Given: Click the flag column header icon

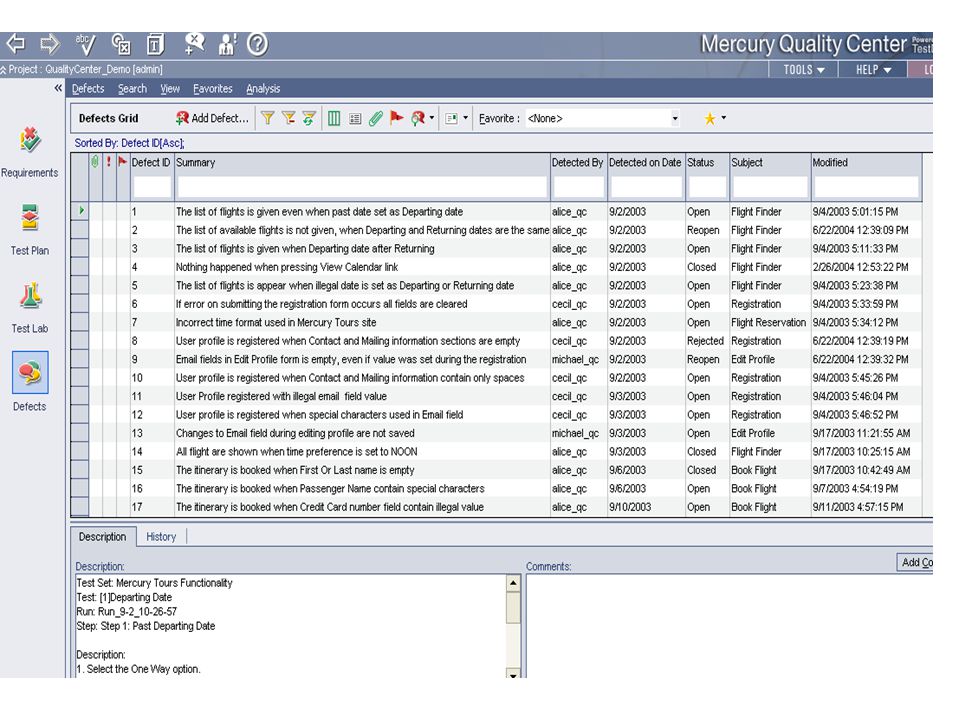Looking at the screenshot, I should coord(122,162).
